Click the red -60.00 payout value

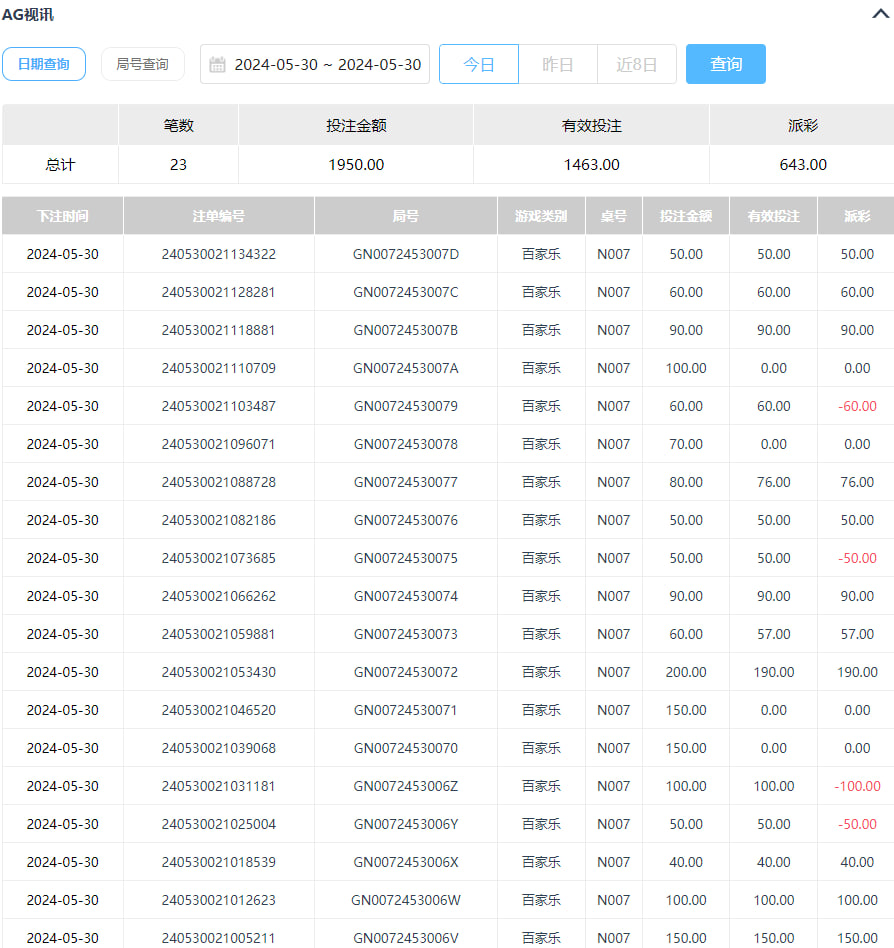856,406
